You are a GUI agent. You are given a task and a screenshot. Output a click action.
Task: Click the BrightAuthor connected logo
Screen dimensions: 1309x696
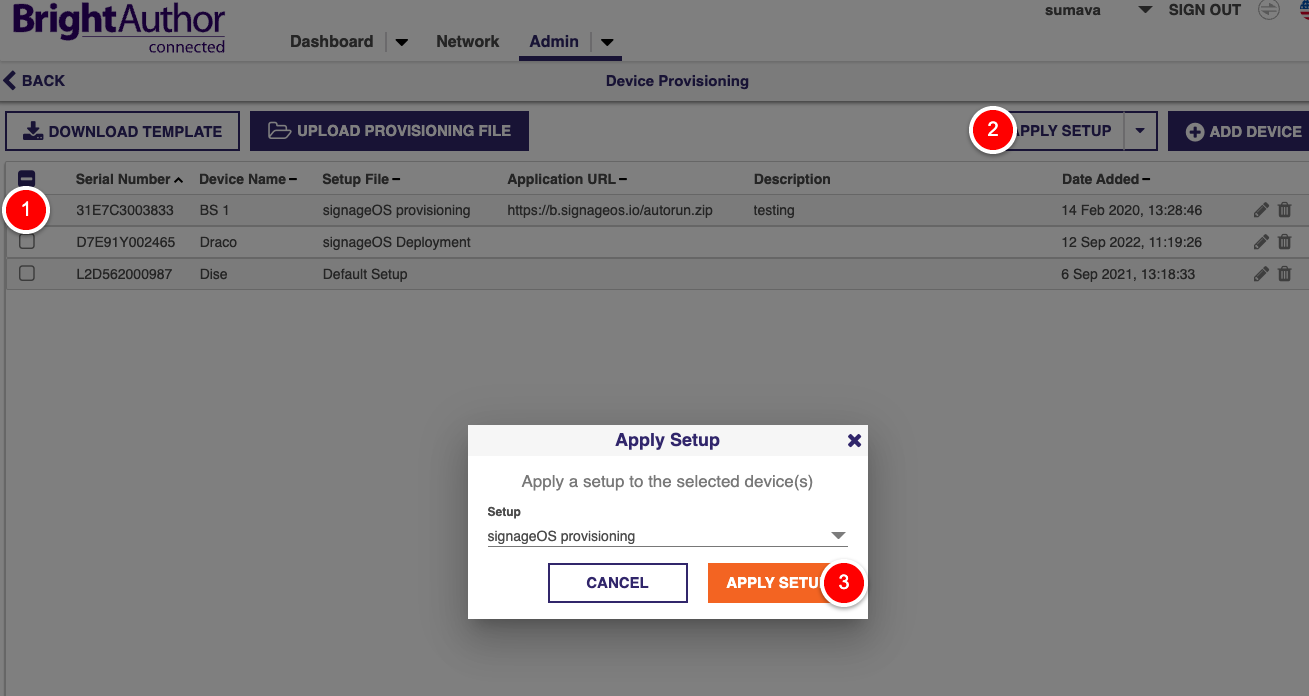pyautogui.click(x=119, y=30)
